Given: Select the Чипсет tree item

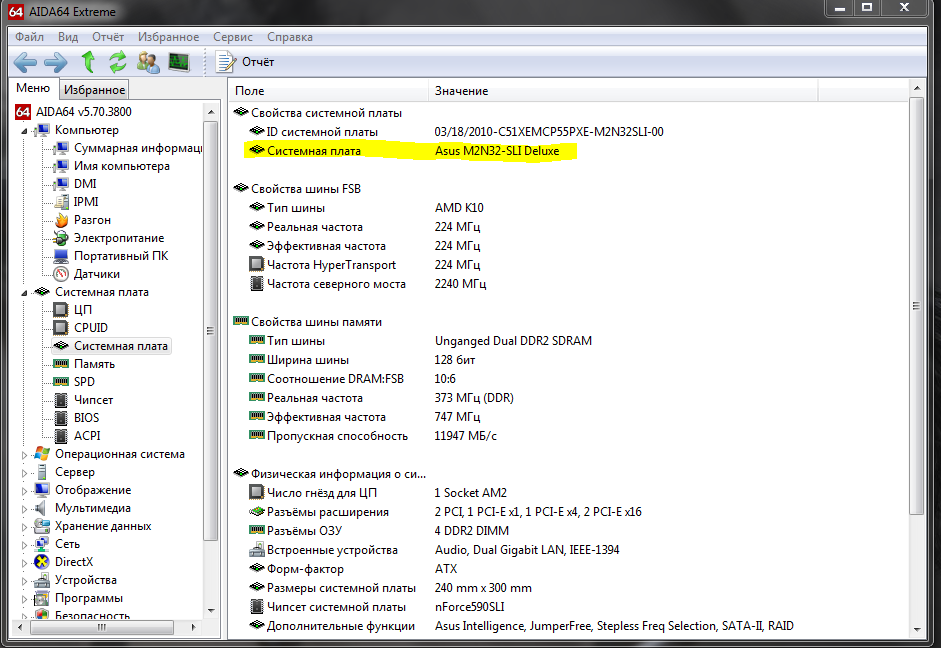Looking at the screenshot, I should (x=93, y=400).
